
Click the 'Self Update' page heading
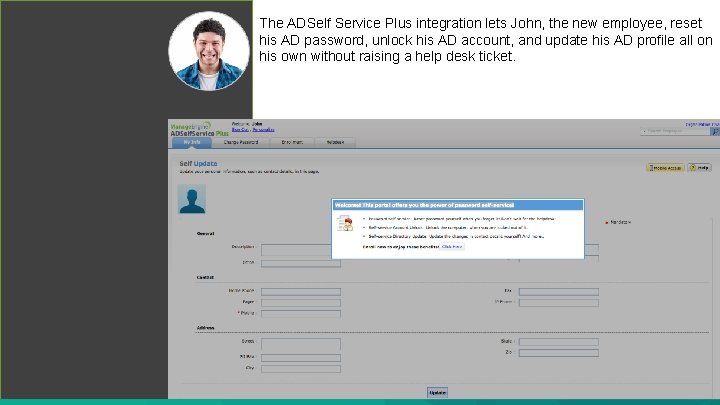point(198,163)
